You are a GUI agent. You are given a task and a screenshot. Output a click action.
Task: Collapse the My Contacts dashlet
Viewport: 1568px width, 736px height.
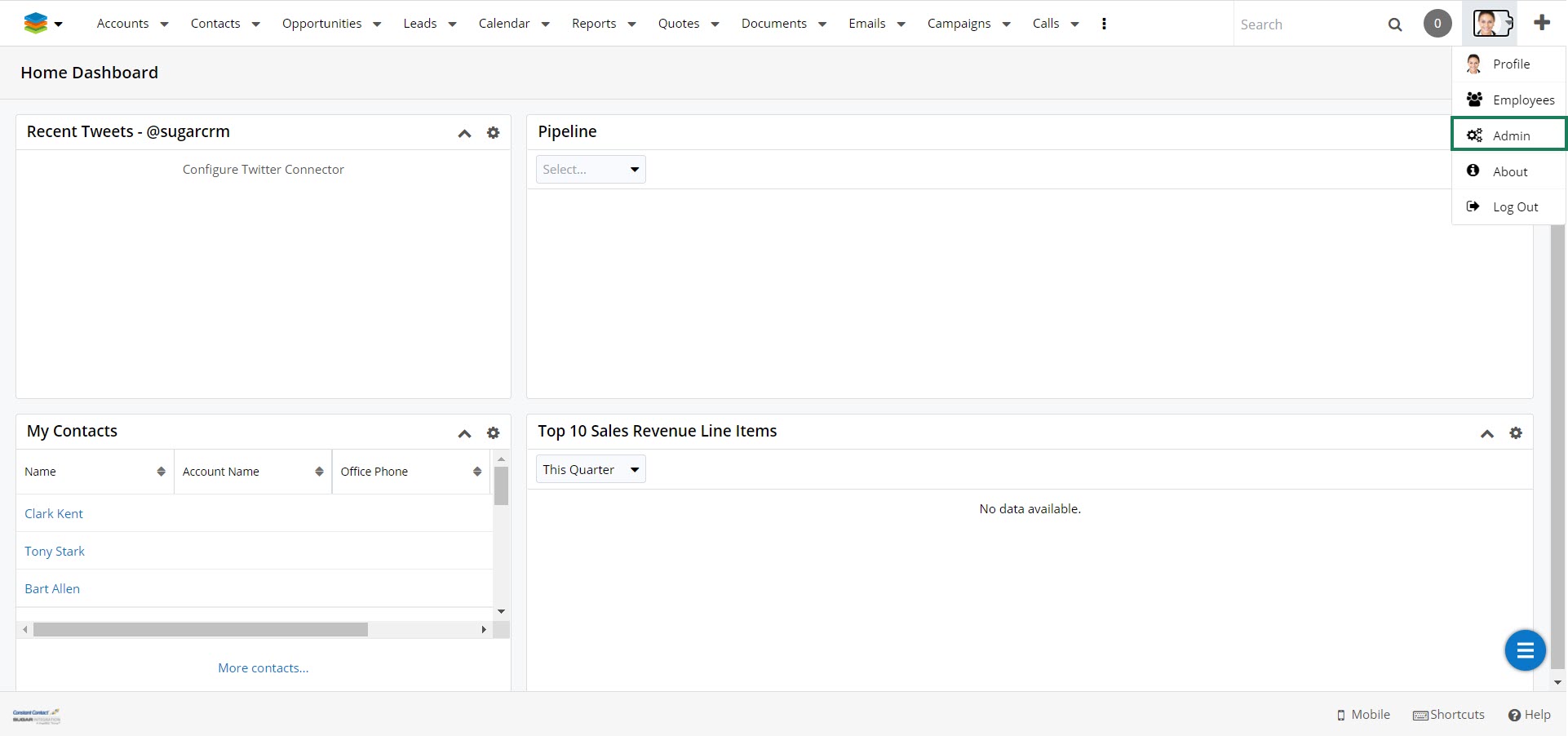[464, 433]
